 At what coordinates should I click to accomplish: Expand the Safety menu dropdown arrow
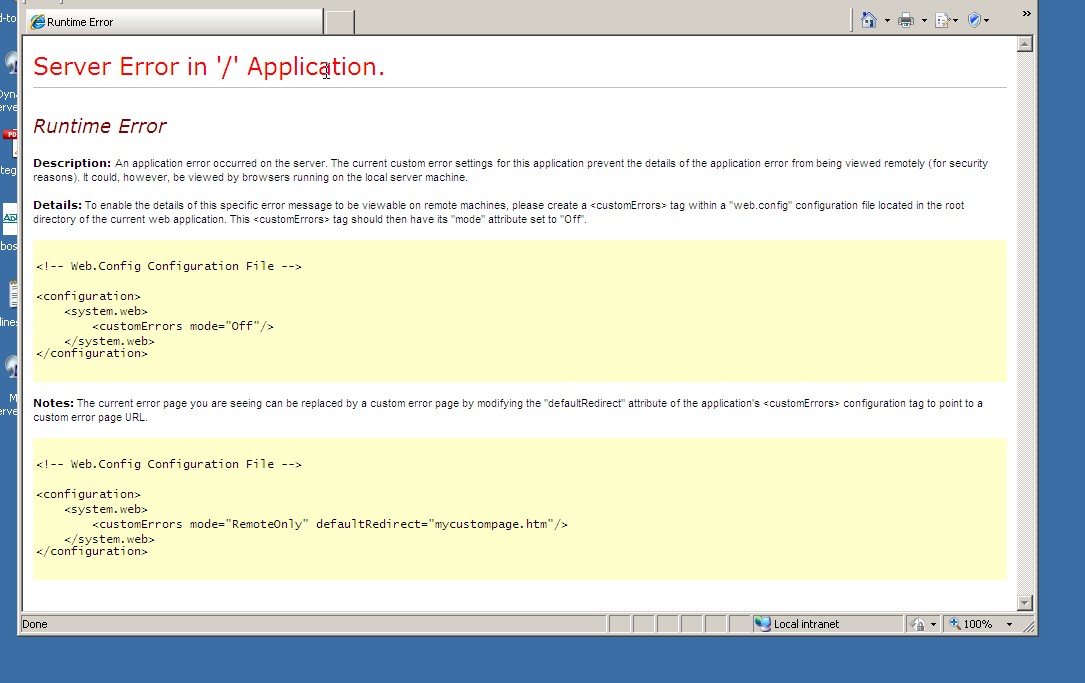tap(987, 21)
